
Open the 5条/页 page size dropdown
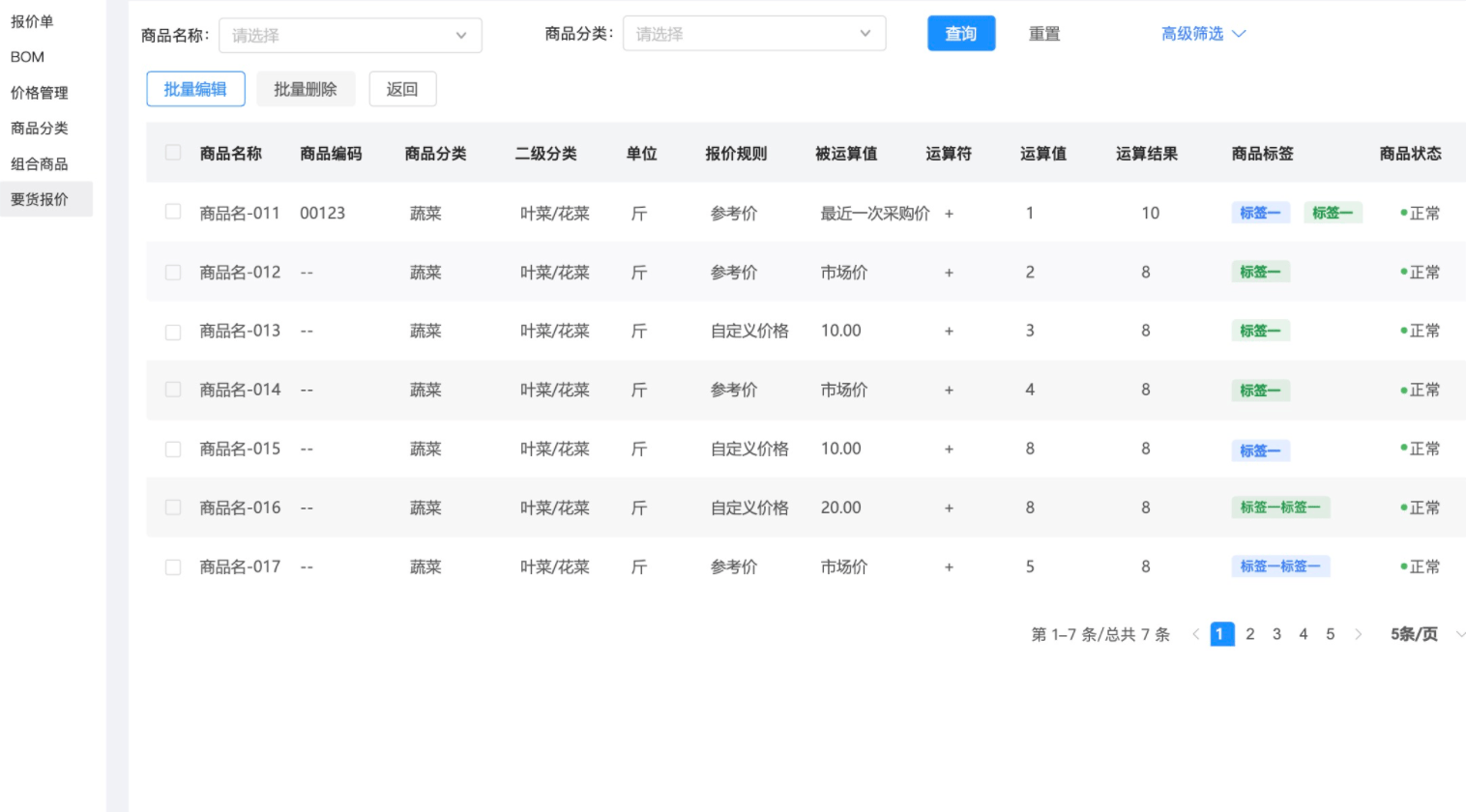click(x=1427, y=634)
